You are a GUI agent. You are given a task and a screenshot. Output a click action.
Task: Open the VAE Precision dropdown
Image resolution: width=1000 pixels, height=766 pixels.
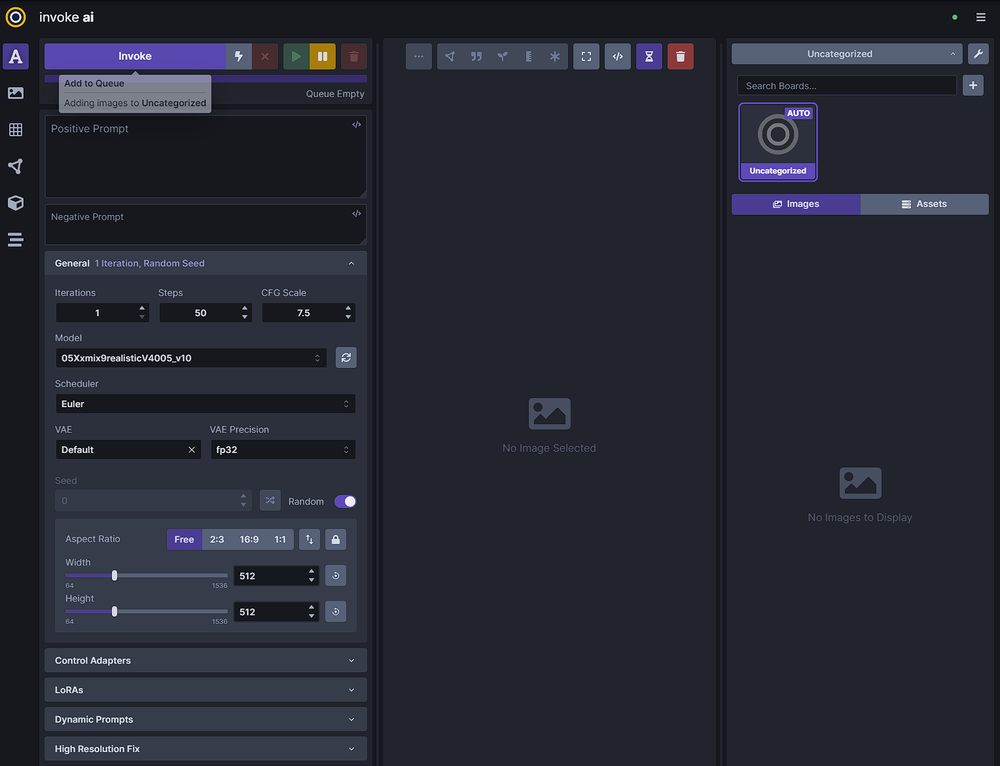click(x=283, y=449)
